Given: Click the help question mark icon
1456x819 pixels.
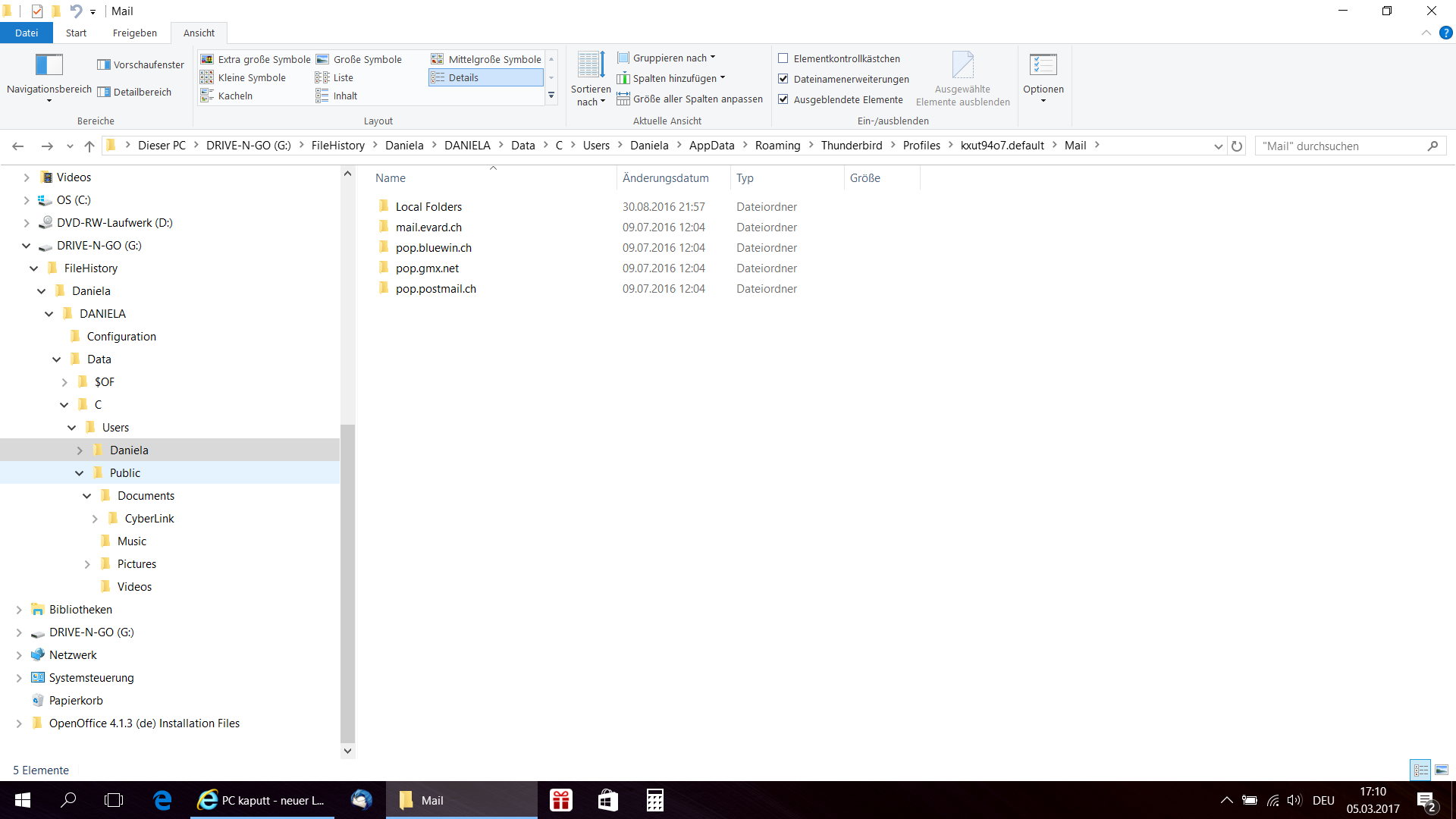Looking at the screenshot, I should click(1445, 33).
